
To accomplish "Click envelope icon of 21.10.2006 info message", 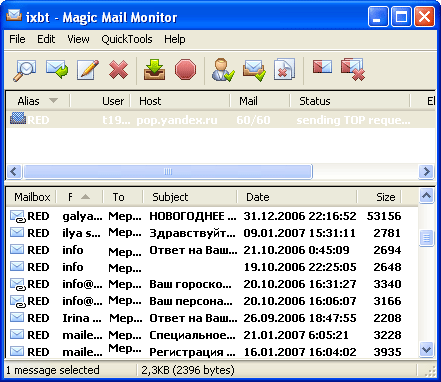I will click(17, 249).
